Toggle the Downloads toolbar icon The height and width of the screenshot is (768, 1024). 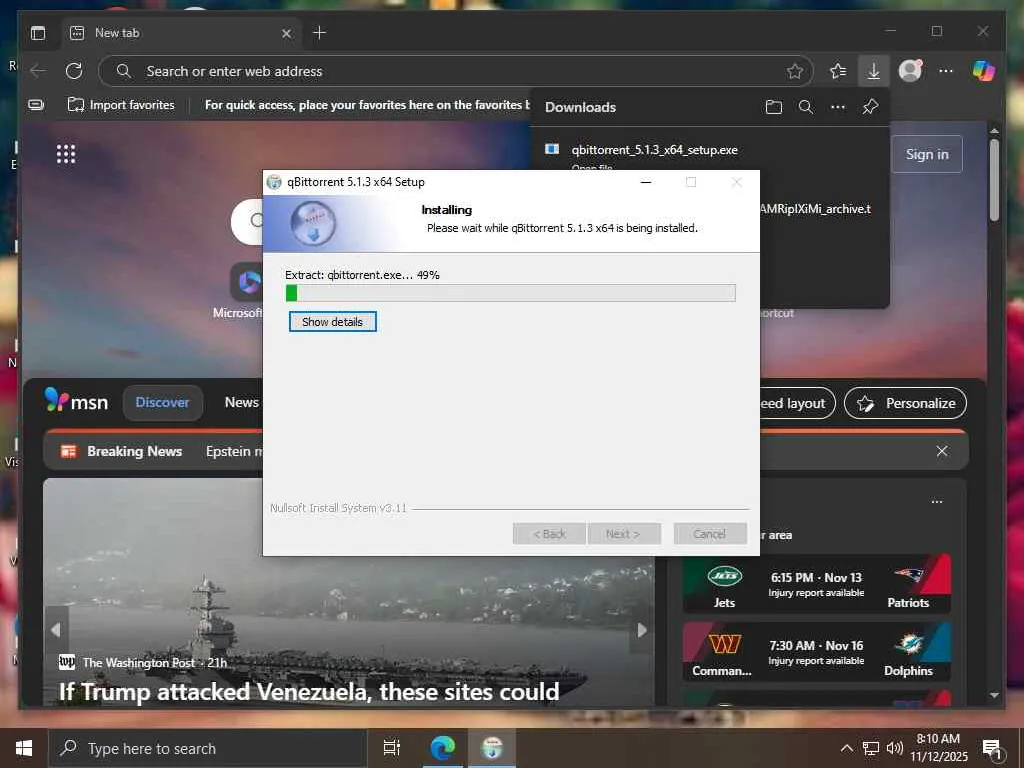click(x=873, y=71)
